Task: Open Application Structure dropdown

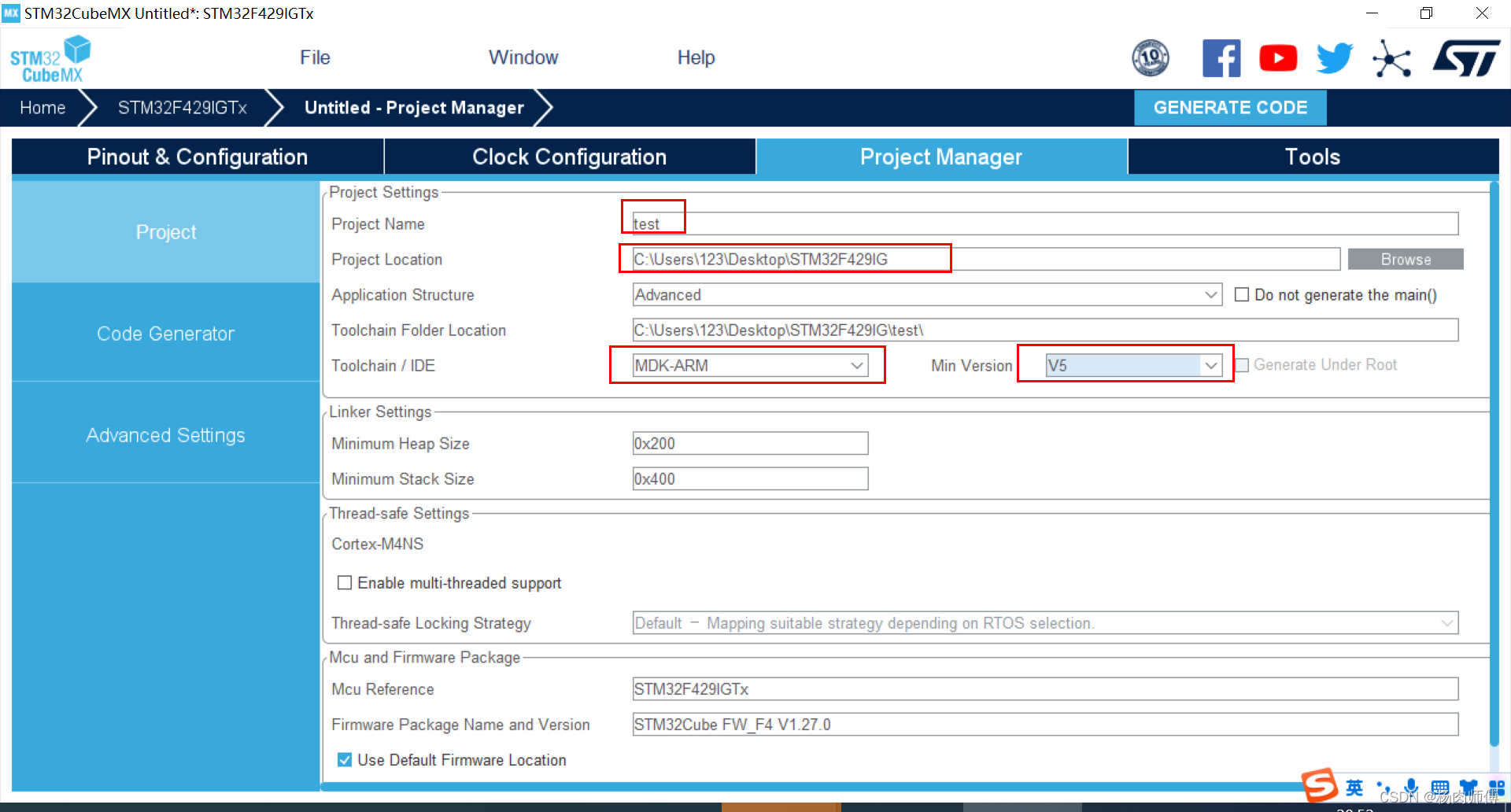Action: click(x=927, y=295)
